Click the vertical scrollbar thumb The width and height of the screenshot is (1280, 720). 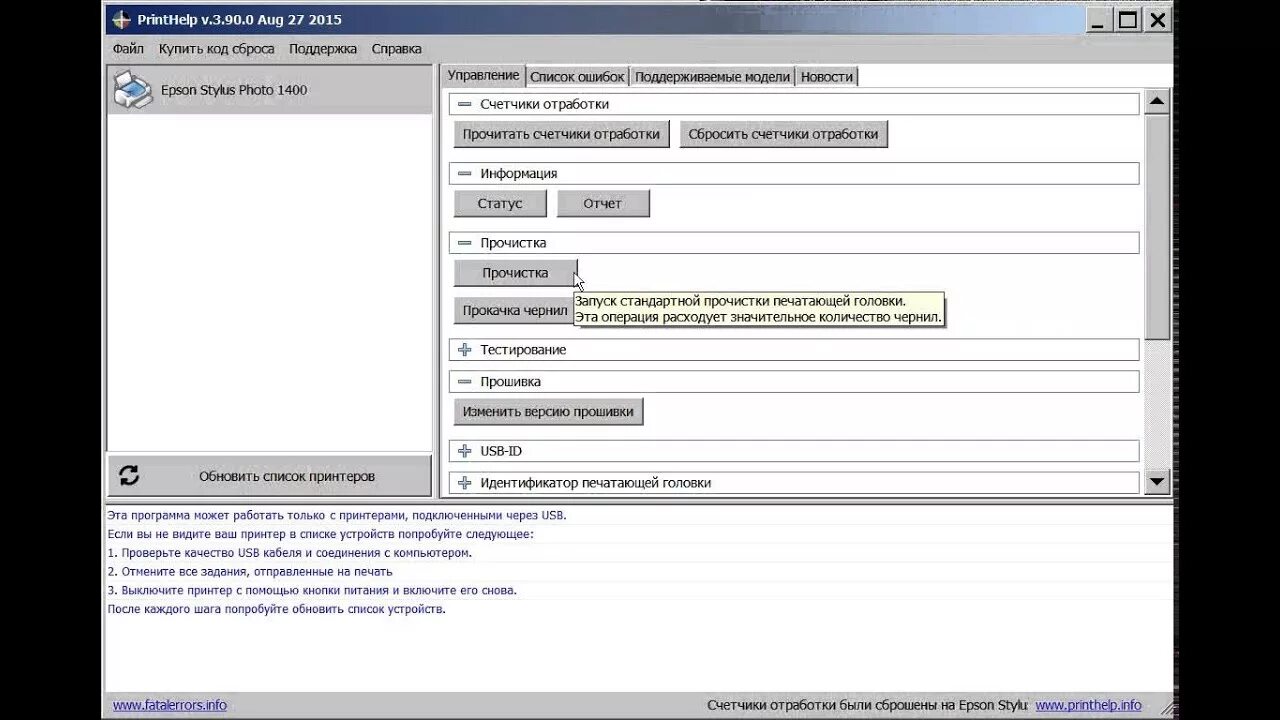(1157, 227)
